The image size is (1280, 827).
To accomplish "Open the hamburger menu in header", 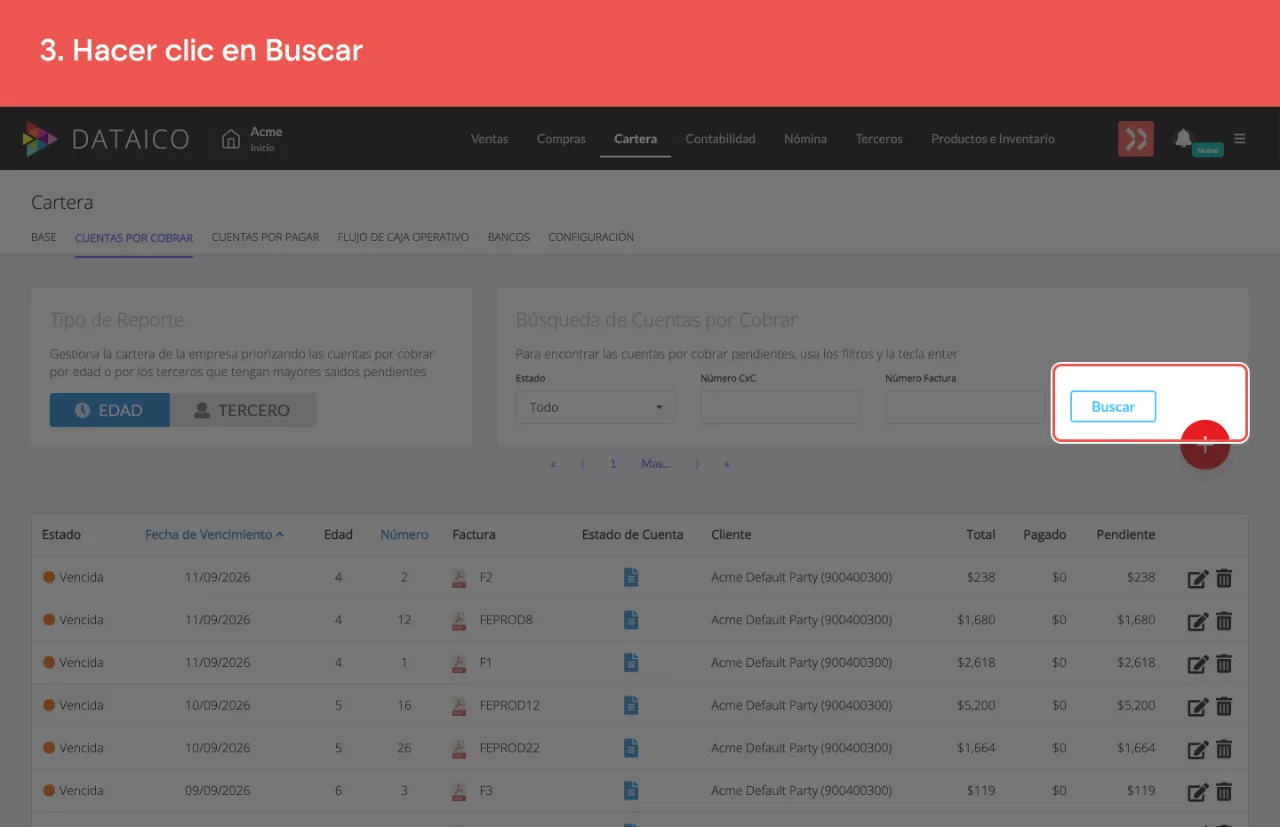I will click(1240, 138).
